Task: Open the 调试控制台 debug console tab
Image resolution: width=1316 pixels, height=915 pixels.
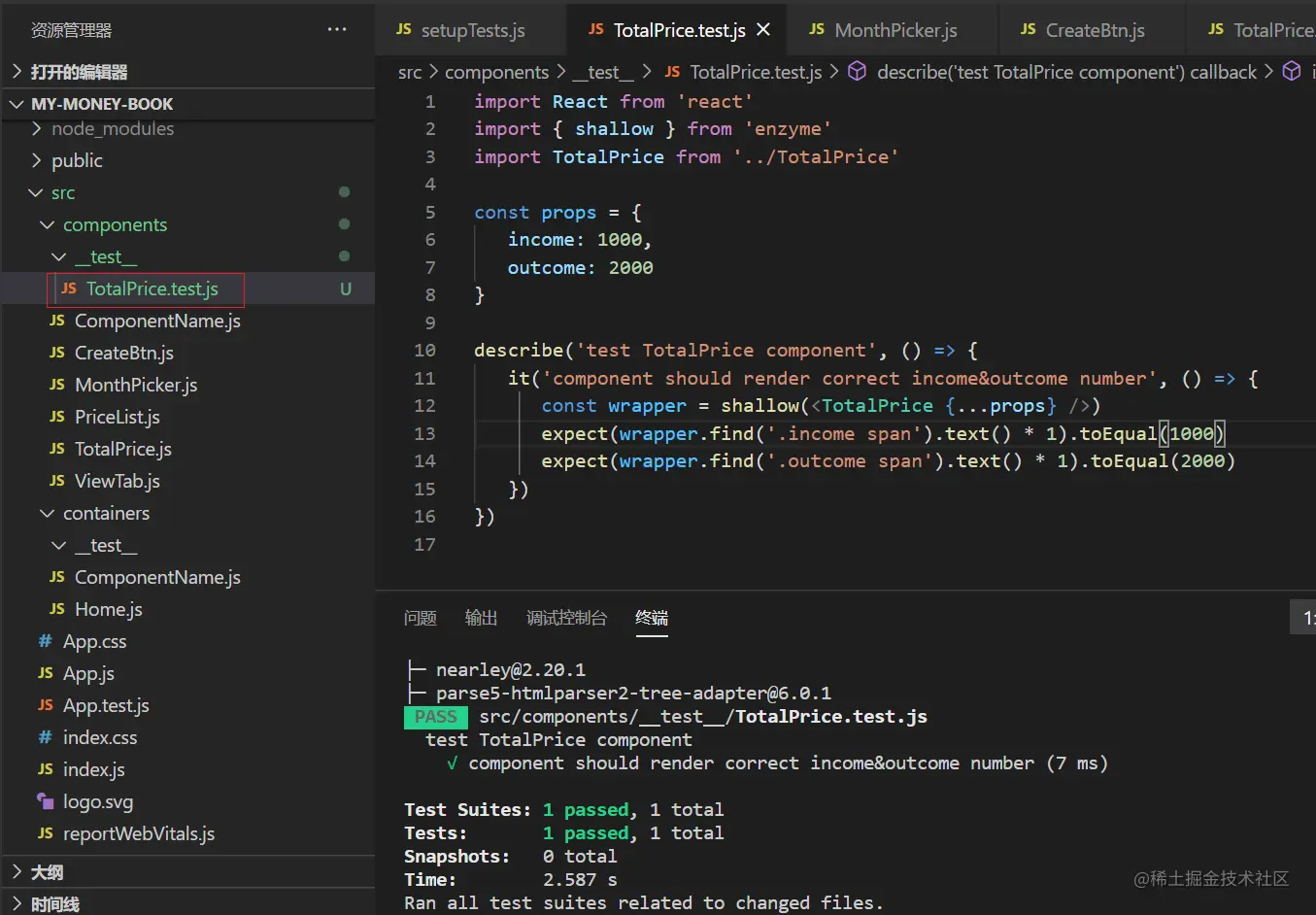Action: coord(566,618)
